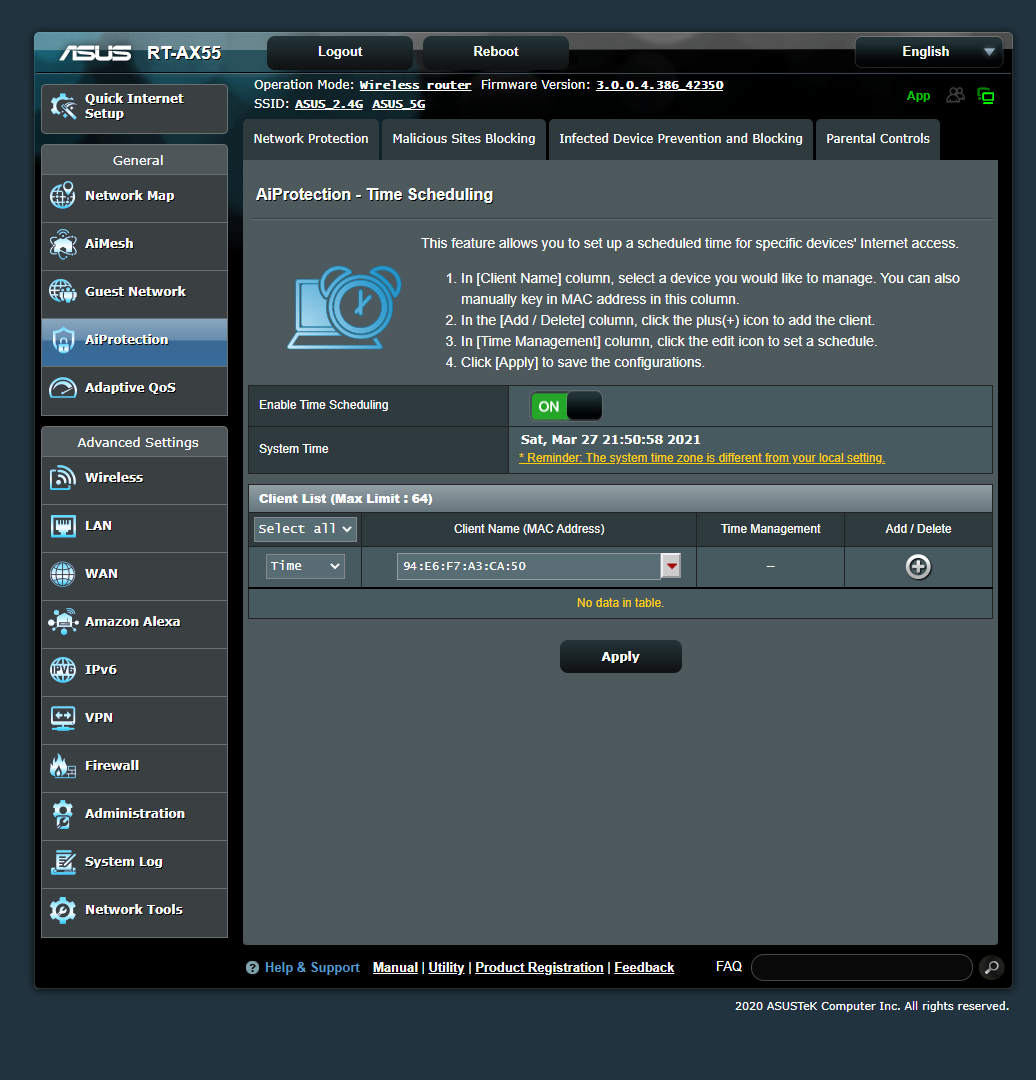1036x1080 pixels.
Task: Switch to Malicious Sites Blocking tab
Action: (464, 139)
